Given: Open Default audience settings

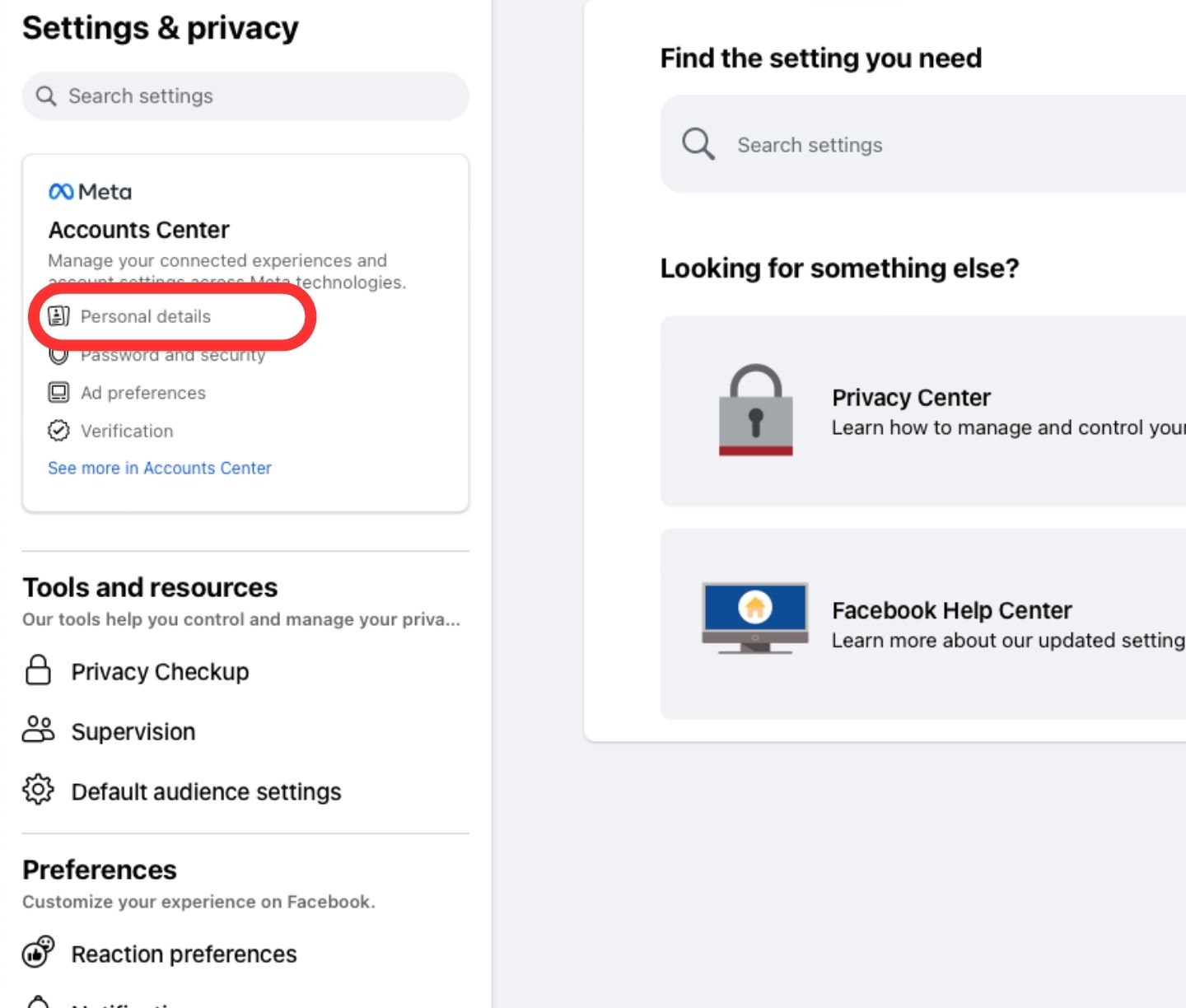Looking at the screenshot, I should coord(206,792).
